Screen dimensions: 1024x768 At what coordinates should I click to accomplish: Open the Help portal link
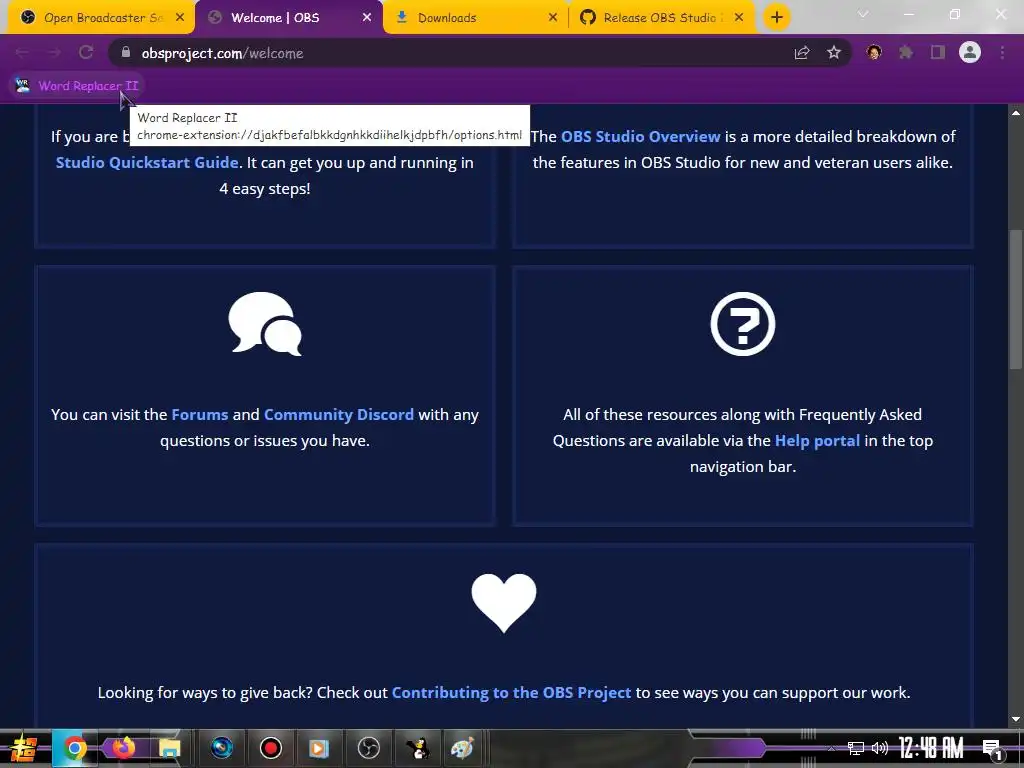(817, 441)
